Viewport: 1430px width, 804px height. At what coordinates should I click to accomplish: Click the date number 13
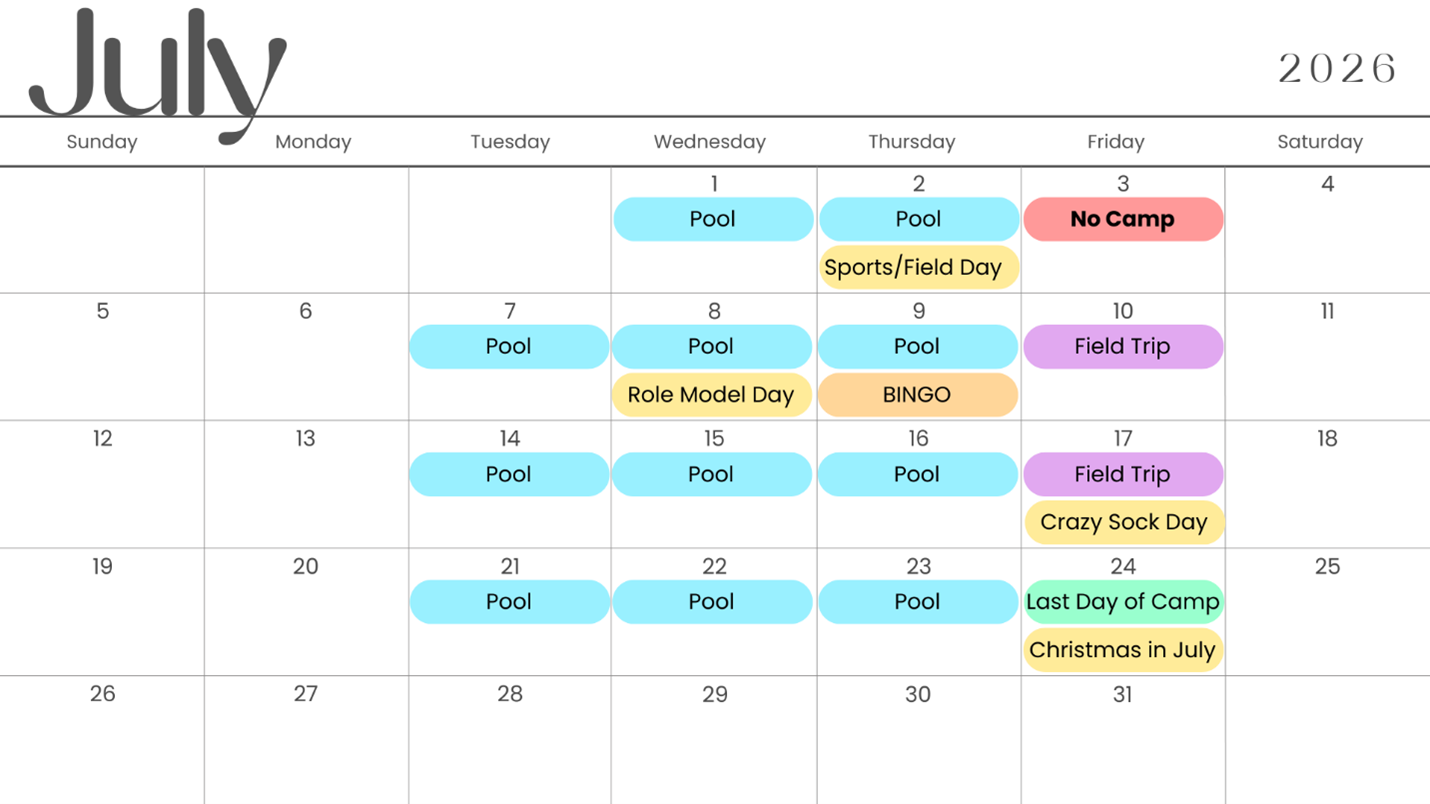click(305, 439)
